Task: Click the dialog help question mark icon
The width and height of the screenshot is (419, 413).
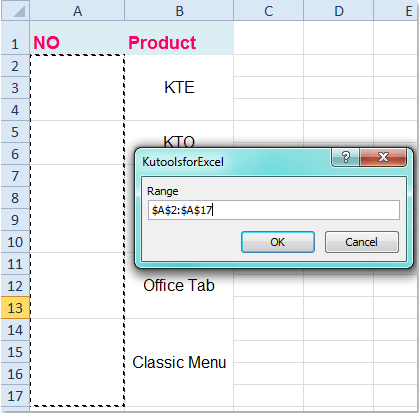Action: (346, 157)
